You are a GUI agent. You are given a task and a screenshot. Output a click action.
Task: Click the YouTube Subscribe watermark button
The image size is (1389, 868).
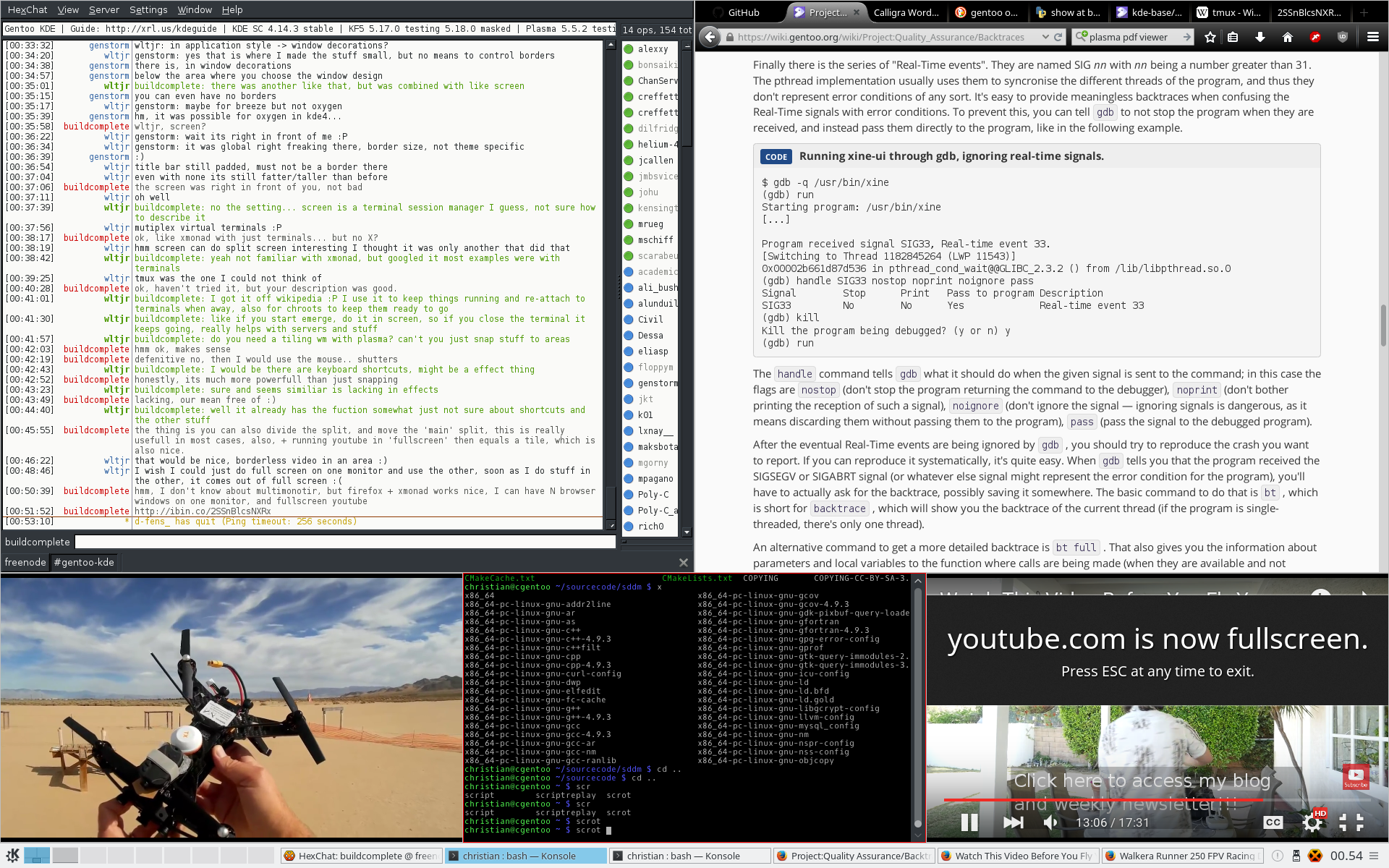tap(1356, 777)
